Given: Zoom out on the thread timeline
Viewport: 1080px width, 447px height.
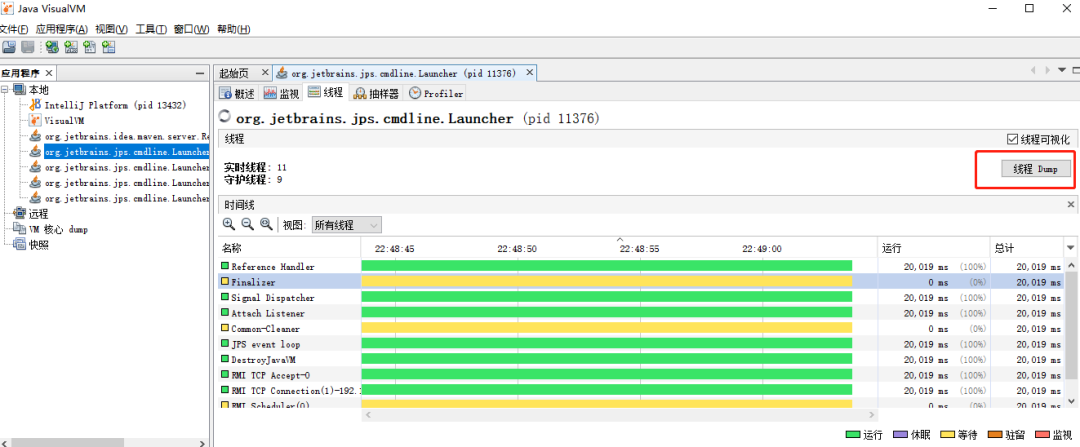Looking at the screenshot, I should click(248, 225).
